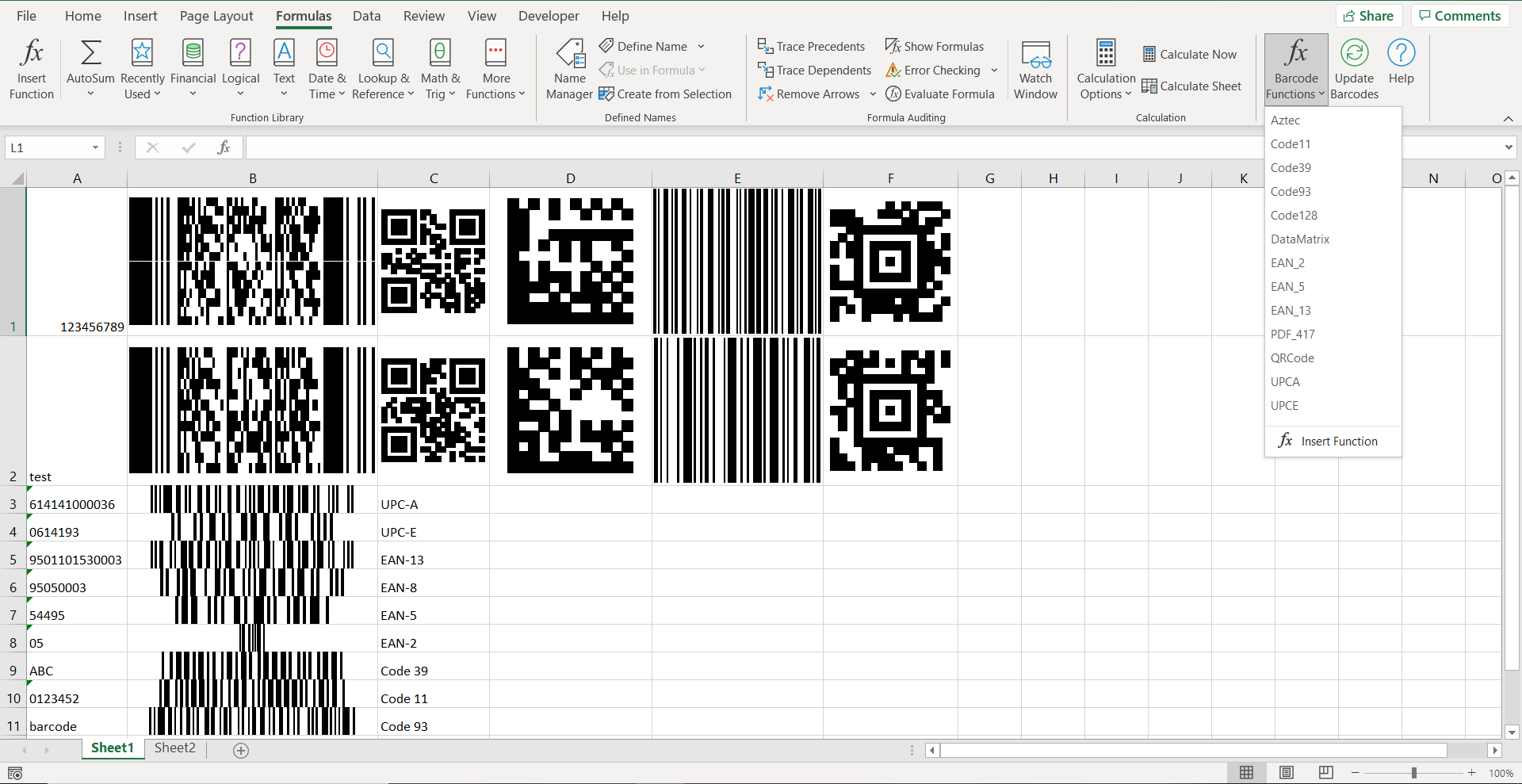Switch to the Developer tab
Viewport: 1522px width, 784px height.
pos(549,16)
